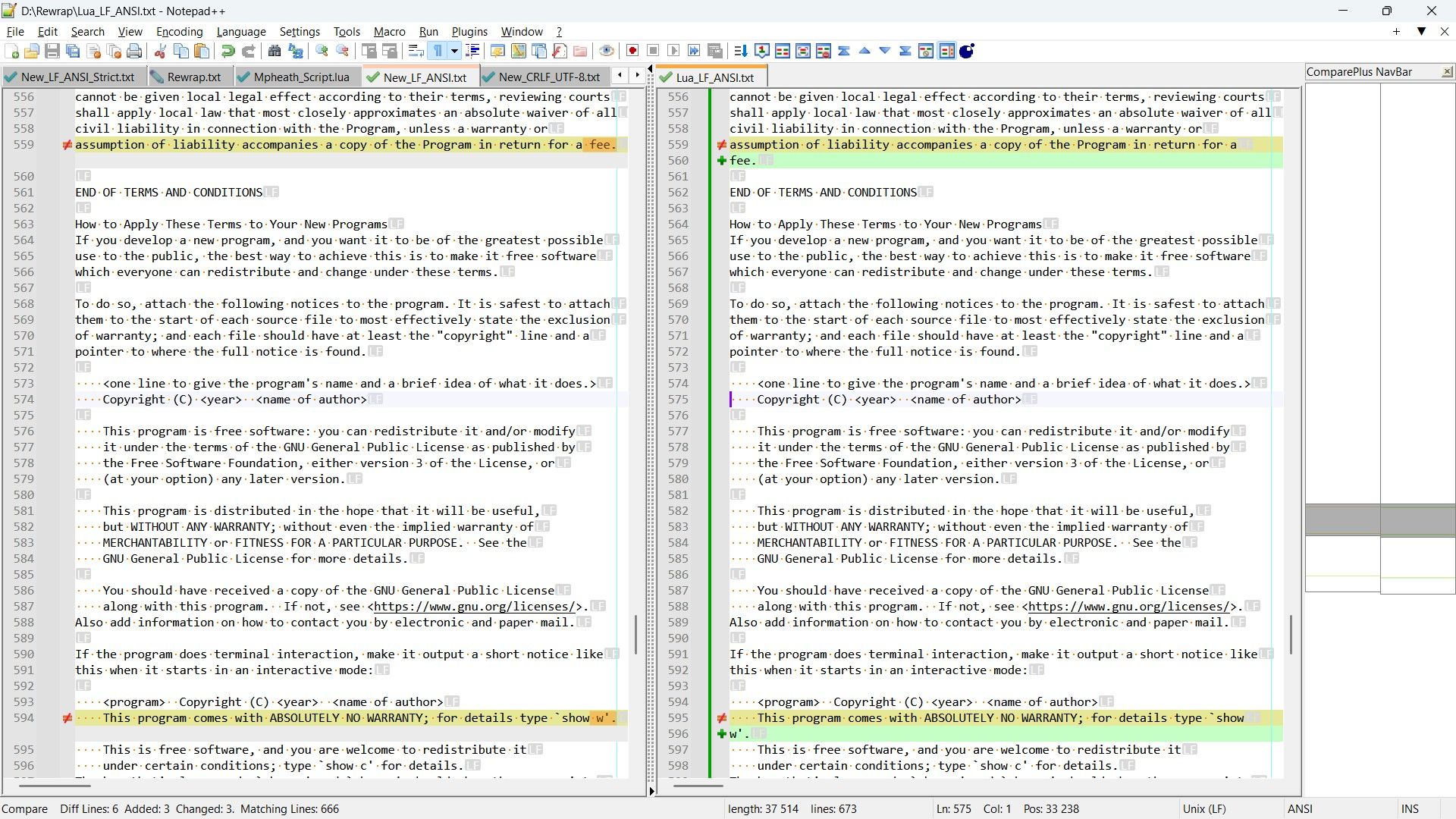1456x819 pixels.
Task: Create a new document with New icon
Action: click(x=12, y=51)
